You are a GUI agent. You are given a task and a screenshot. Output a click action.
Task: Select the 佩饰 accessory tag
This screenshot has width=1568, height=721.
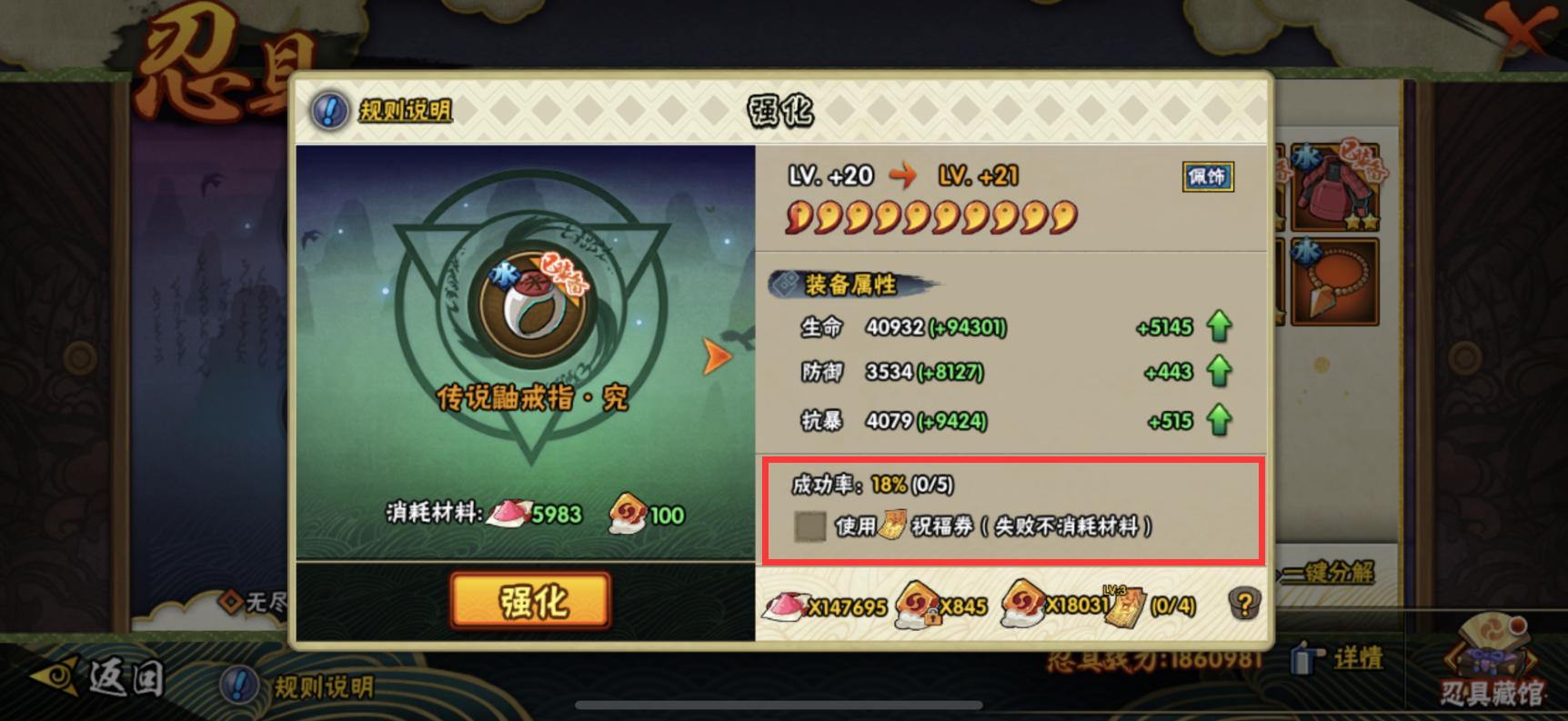pos(1208,176)
